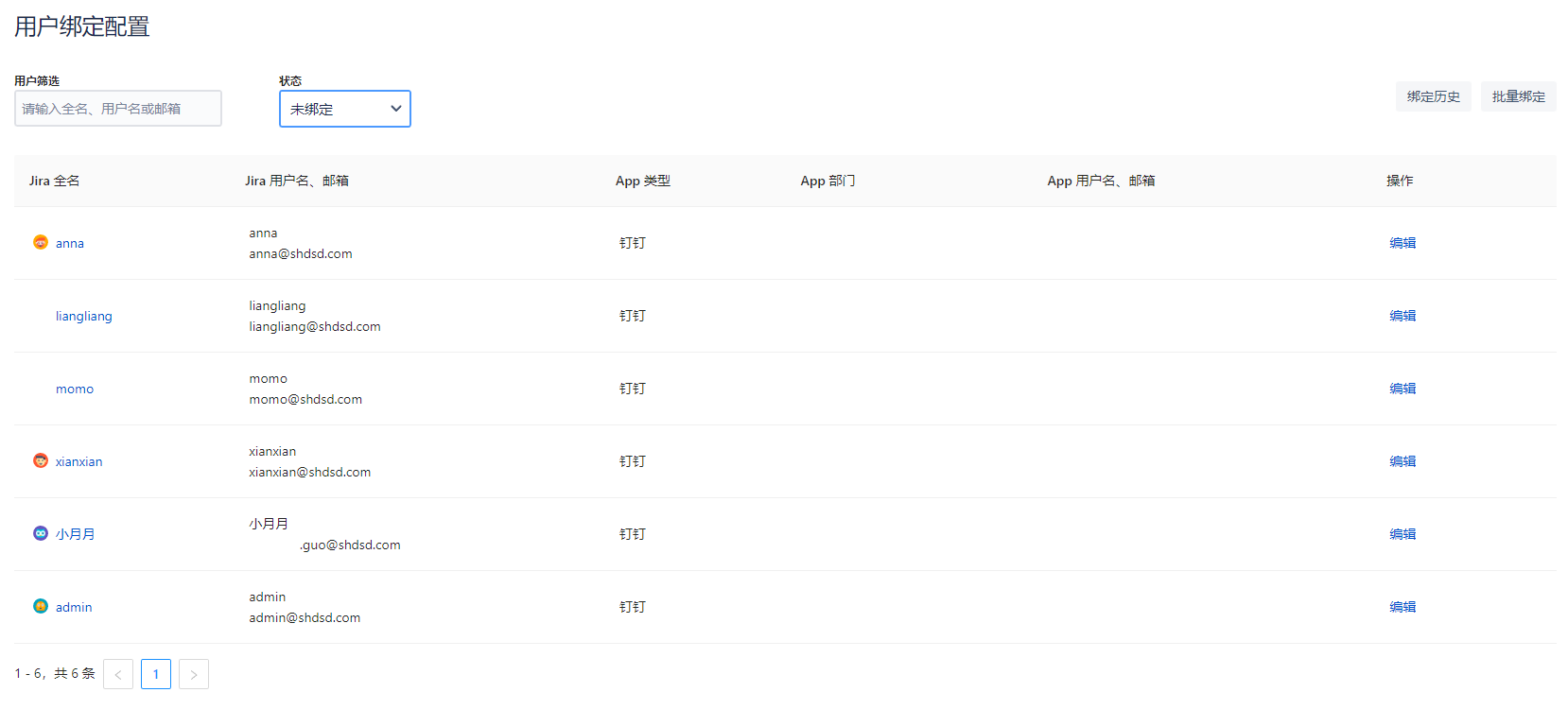
Task: Click anna's orange avatar icon
Action: (41, 242)
